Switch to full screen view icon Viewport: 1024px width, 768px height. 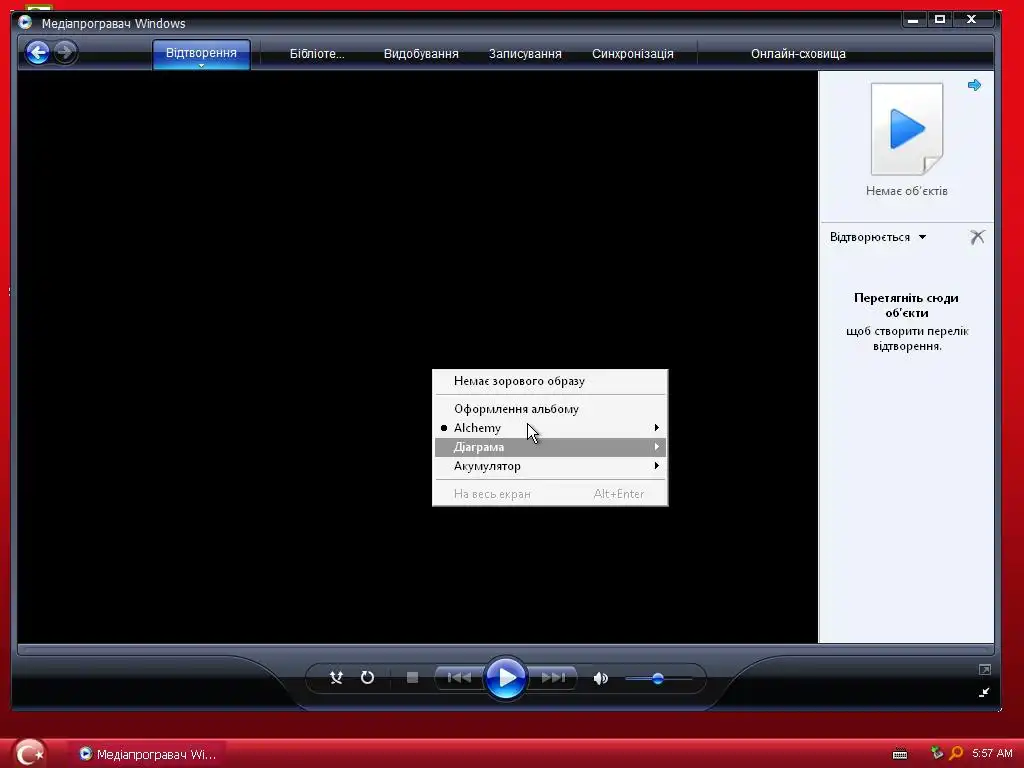[x=985, y=670]
